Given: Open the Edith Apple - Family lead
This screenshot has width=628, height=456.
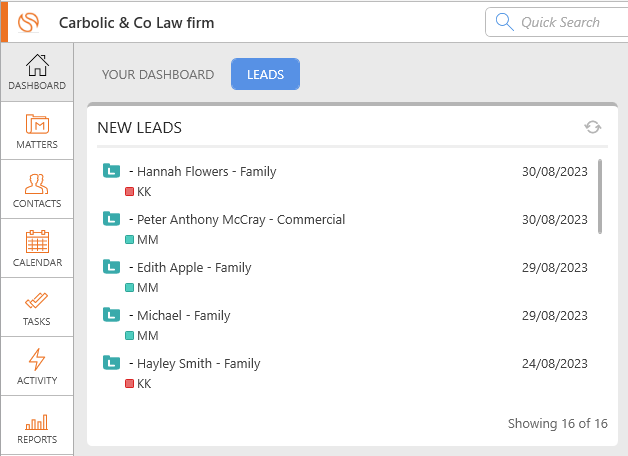Looking at the screenshot, I should 190,268.
